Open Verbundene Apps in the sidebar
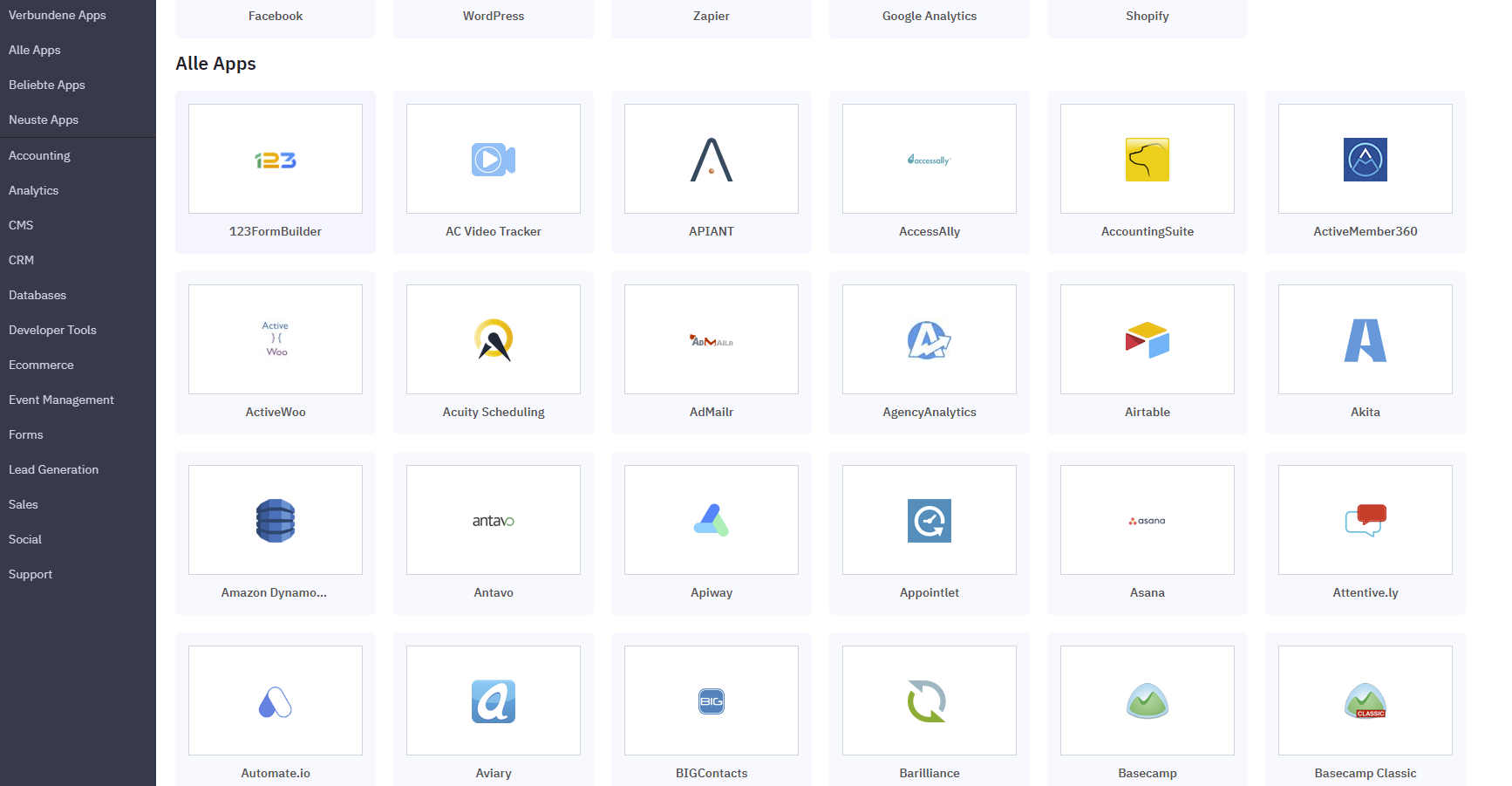 [x=58, y=15]
